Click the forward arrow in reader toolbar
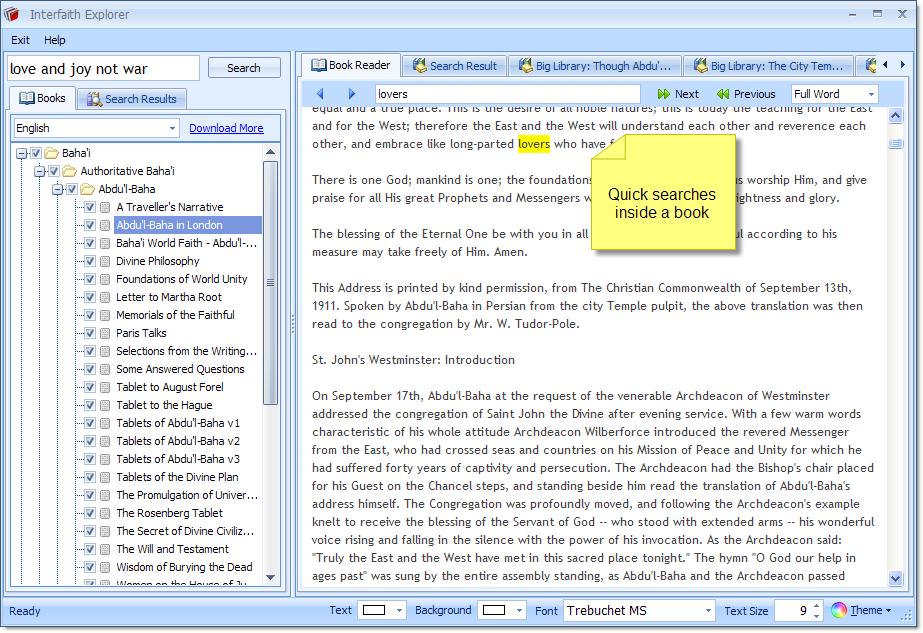Screen dimensions: 923x633 [x=351, y=94]
